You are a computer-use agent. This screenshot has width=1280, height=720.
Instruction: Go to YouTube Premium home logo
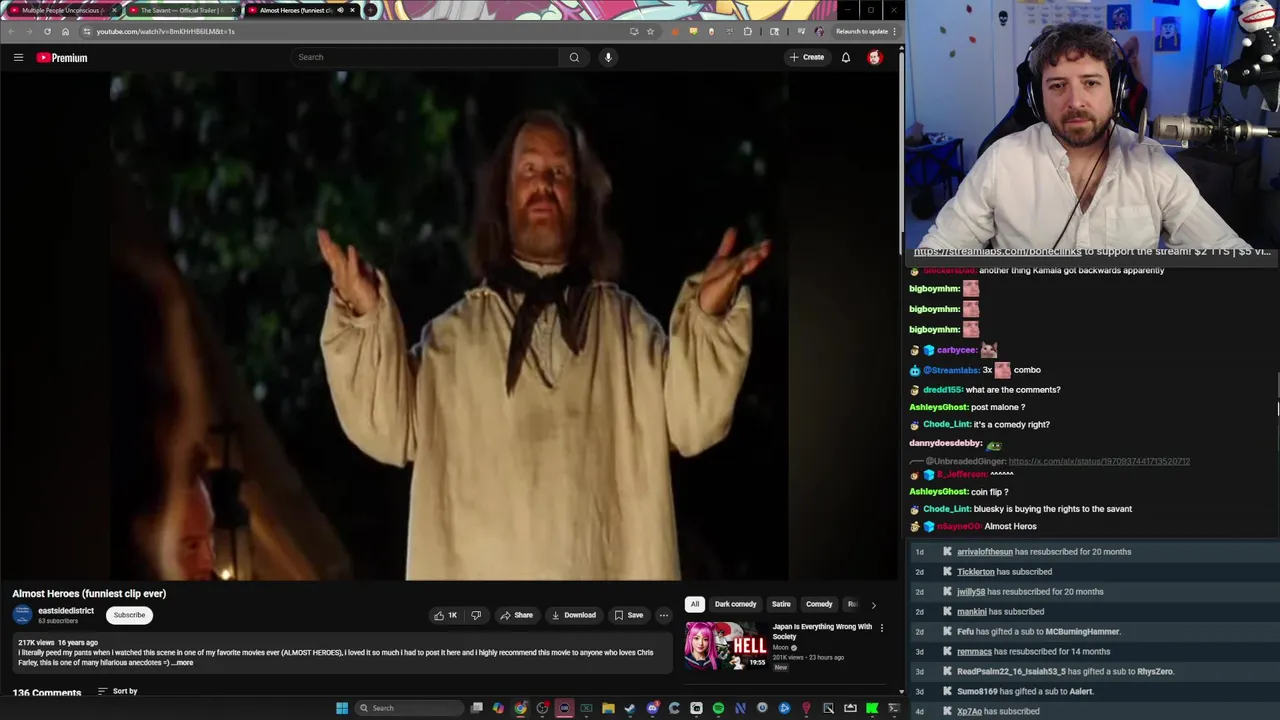[62, 58]
